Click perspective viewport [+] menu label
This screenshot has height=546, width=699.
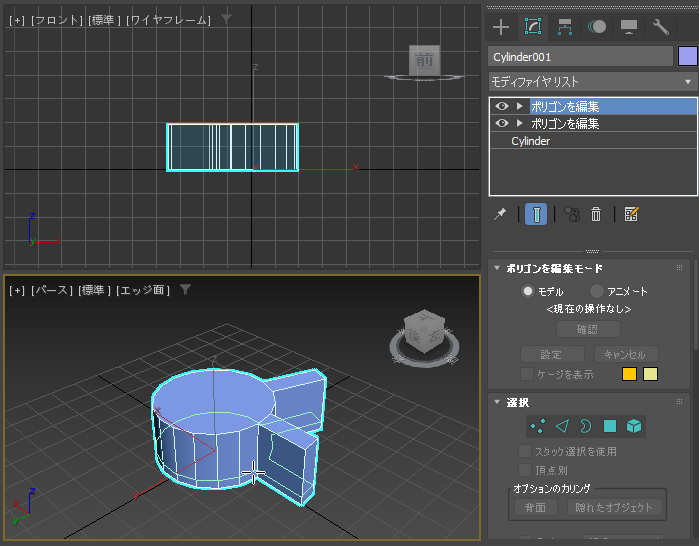17,290
